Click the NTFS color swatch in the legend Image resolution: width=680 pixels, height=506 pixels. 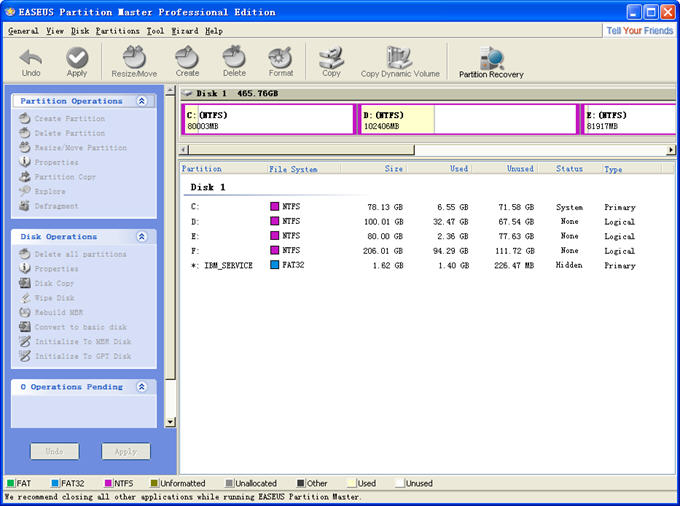point(107,484)
